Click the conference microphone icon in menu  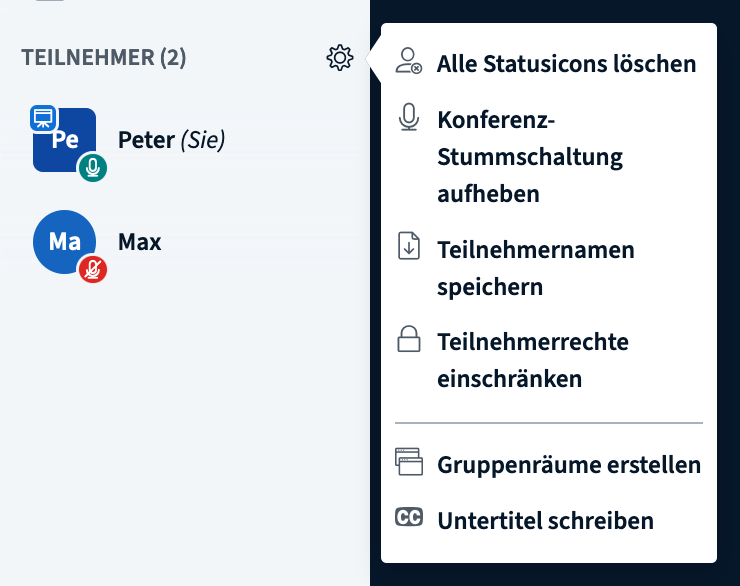pos(409,117)
